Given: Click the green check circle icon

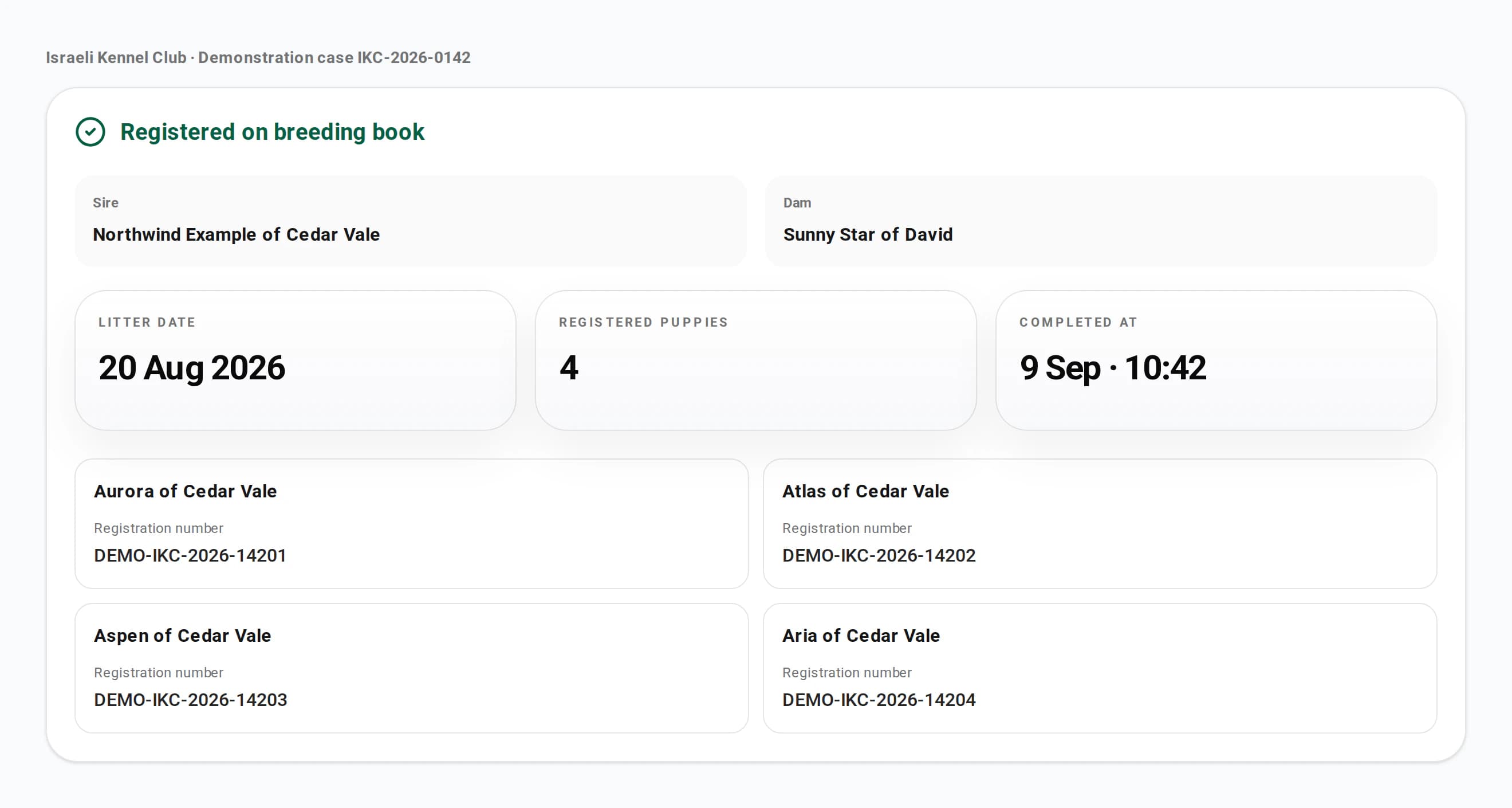Looking at the screenshot, I should click(x=90, y=132).
